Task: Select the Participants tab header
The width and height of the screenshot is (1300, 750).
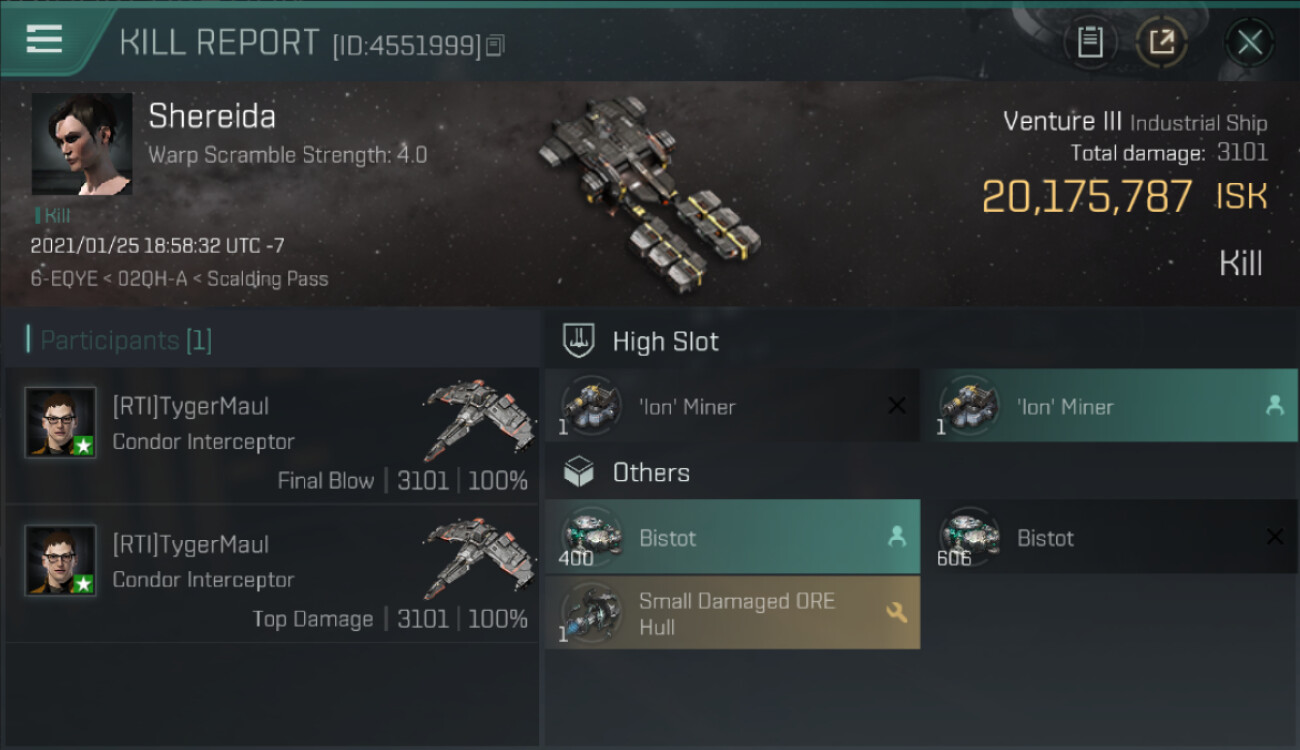Action: (x=119, y=340)
